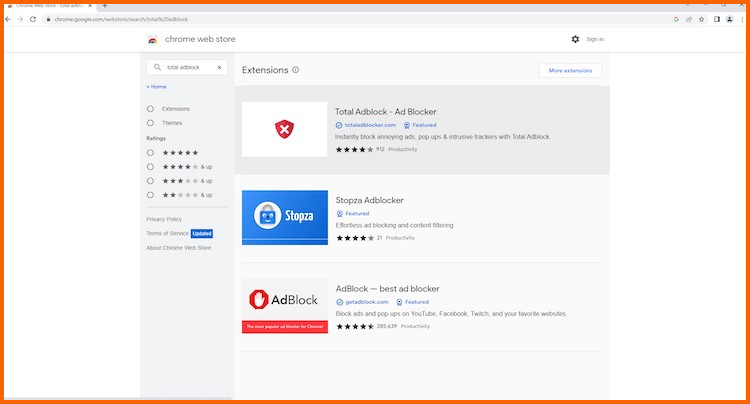Click Productivity label under Stopza
Viewport: 750px width, 404px height.
pyautogui.click(x=400, y=238)
